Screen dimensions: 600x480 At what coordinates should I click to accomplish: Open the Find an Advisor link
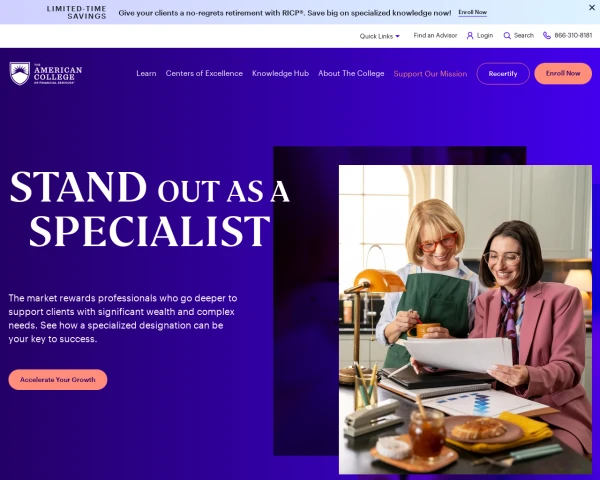pyautogui.click(x=435, y=36)
